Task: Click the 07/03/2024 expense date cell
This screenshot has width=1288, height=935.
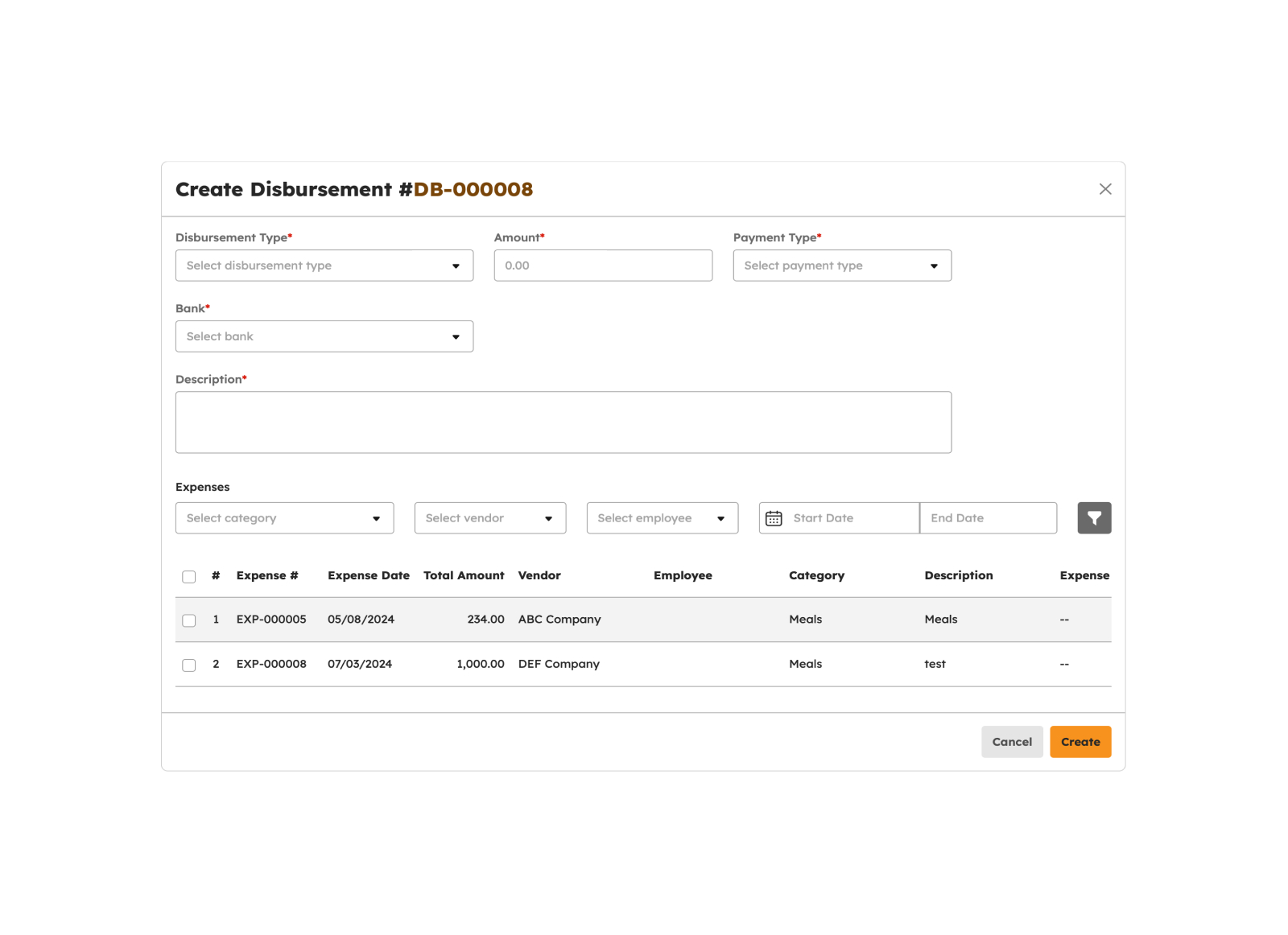Action: pos(360,664)
